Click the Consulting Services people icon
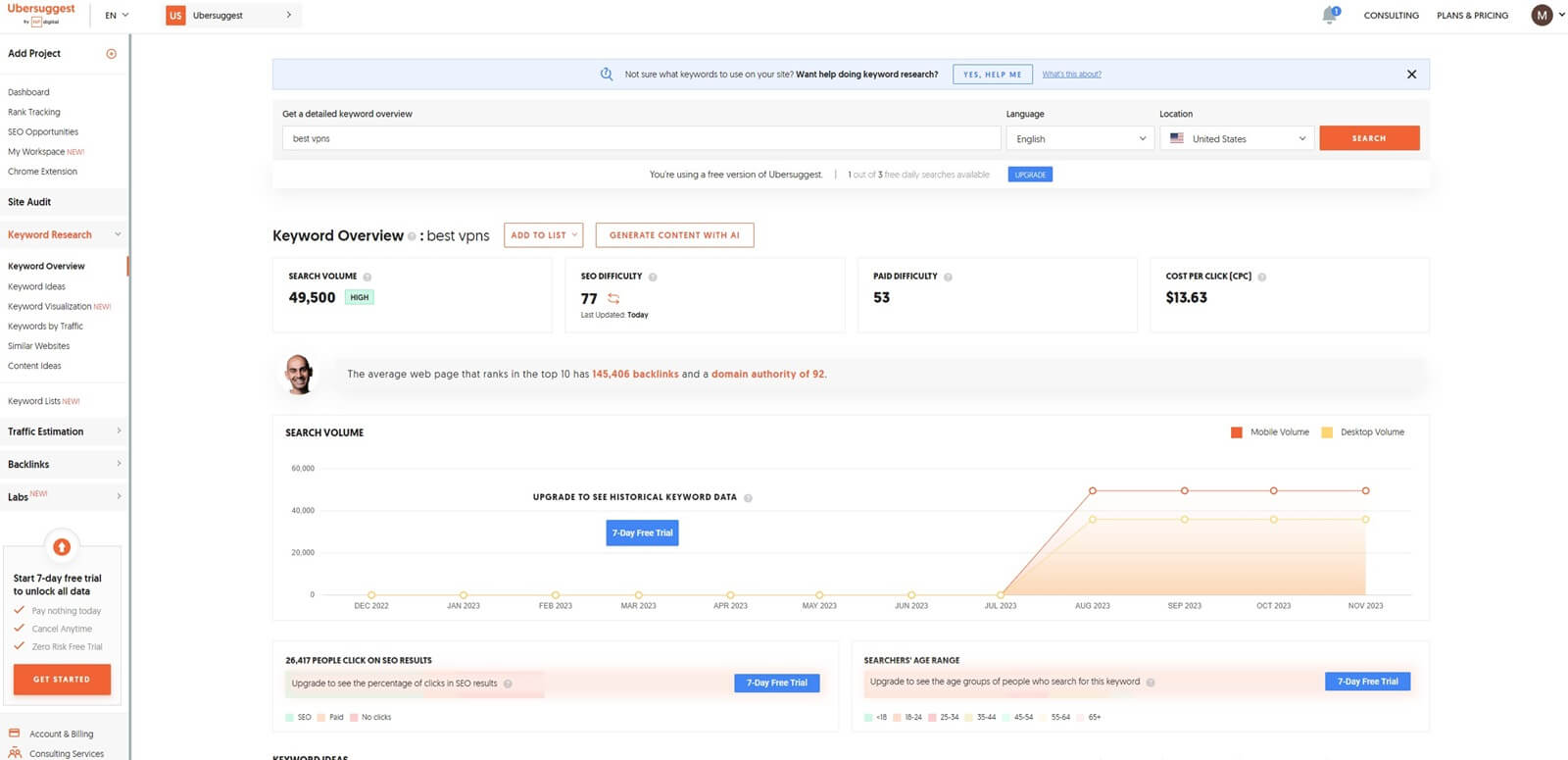 (15, 753)
